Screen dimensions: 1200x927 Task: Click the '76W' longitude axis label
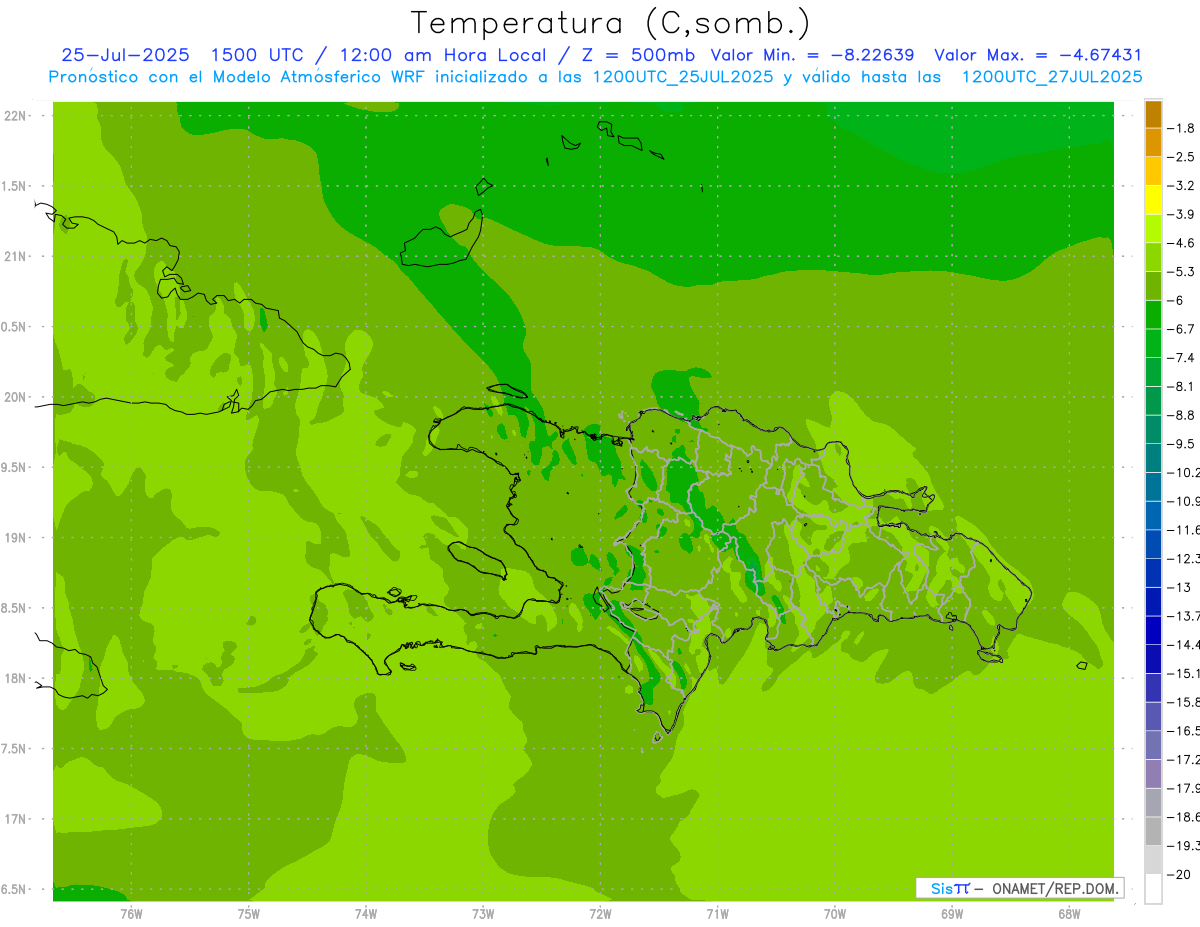[x=131, y=913]
